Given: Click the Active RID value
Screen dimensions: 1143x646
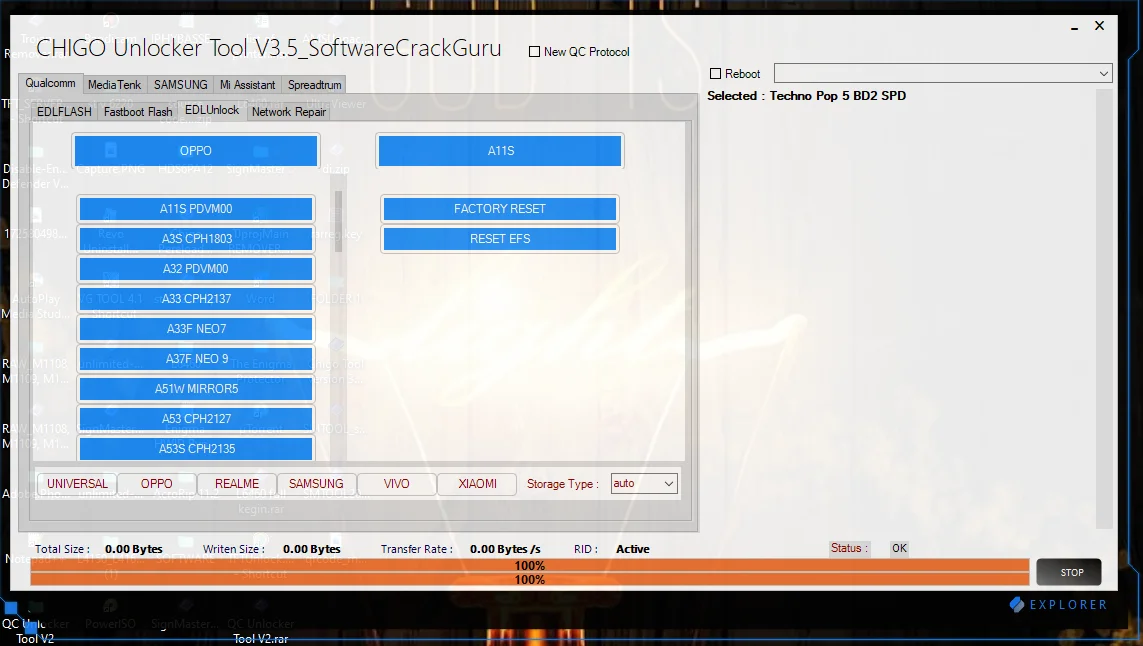Looking at the screenshot, I should tap(632, 549).
